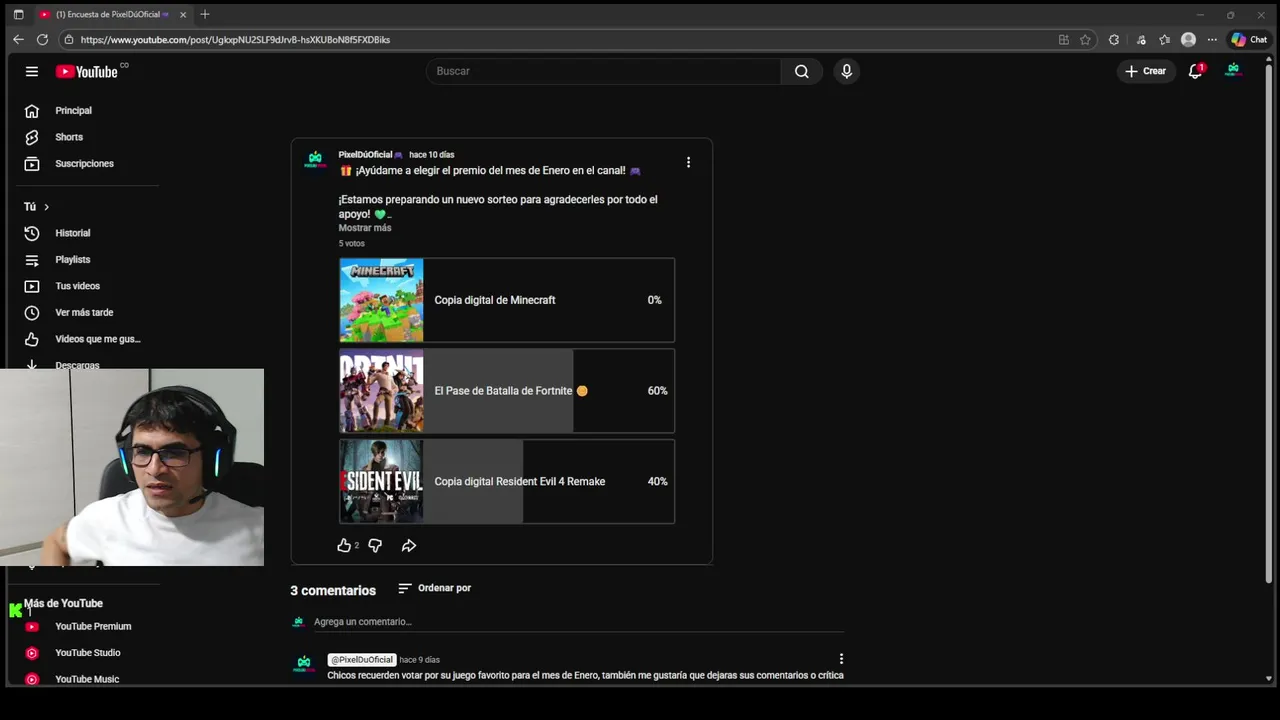The image size is (1280, 720).
Task: Open Ordenar por comments sort dropdown
Action: [x=434, y=588]
